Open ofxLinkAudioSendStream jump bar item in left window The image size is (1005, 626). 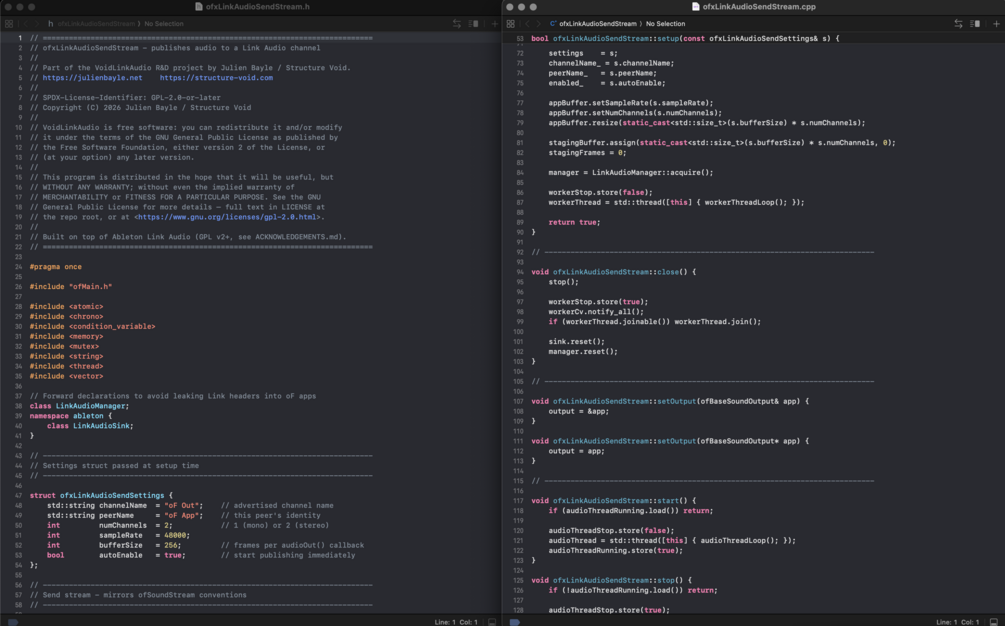coord(96,24)
